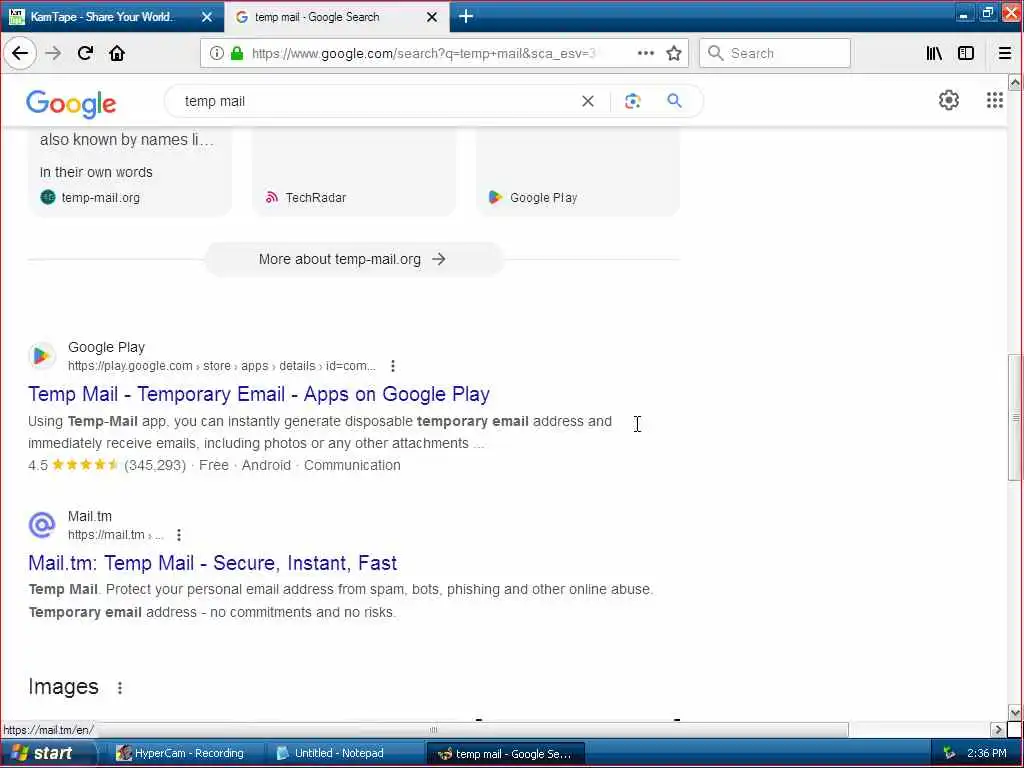Go back to previous page
The image size is (1024, 768).
20,54
